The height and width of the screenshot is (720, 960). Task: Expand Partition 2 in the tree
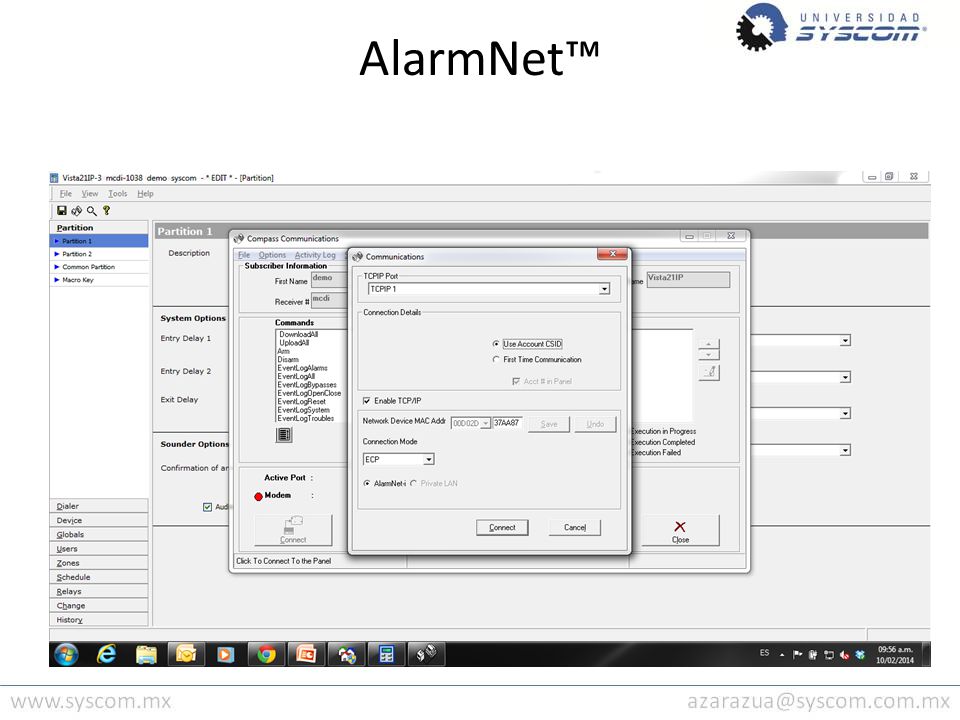click(56, 253)
